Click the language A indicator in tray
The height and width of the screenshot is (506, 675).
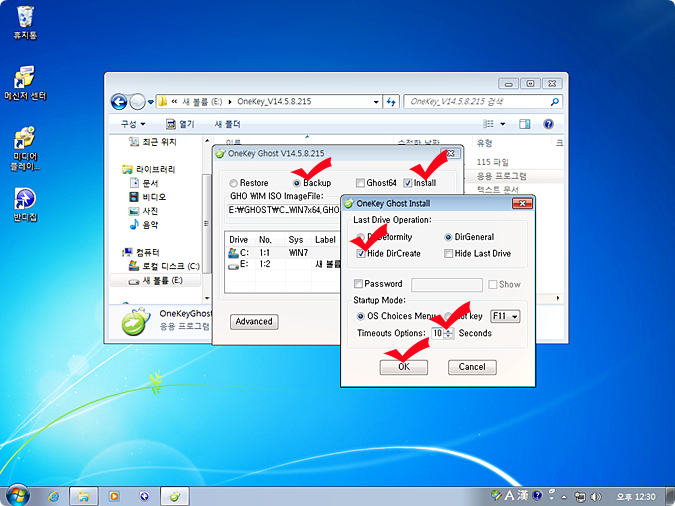pos(510,496)
